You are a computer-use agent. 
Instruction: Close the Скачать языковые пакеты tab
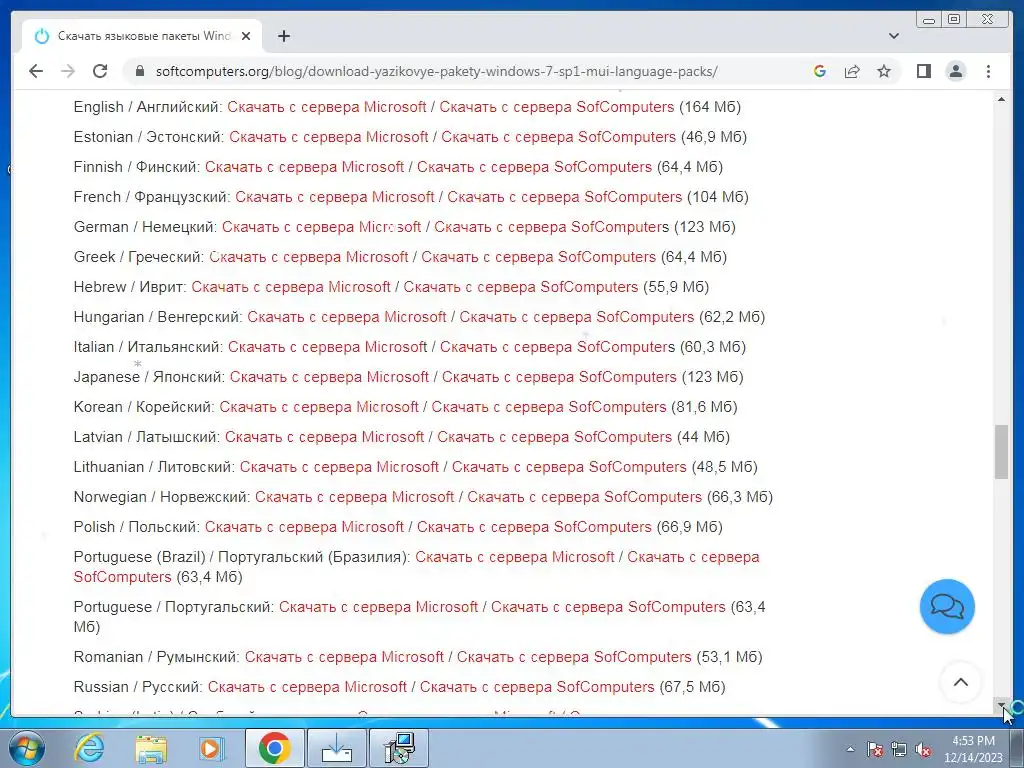(246, 36)
